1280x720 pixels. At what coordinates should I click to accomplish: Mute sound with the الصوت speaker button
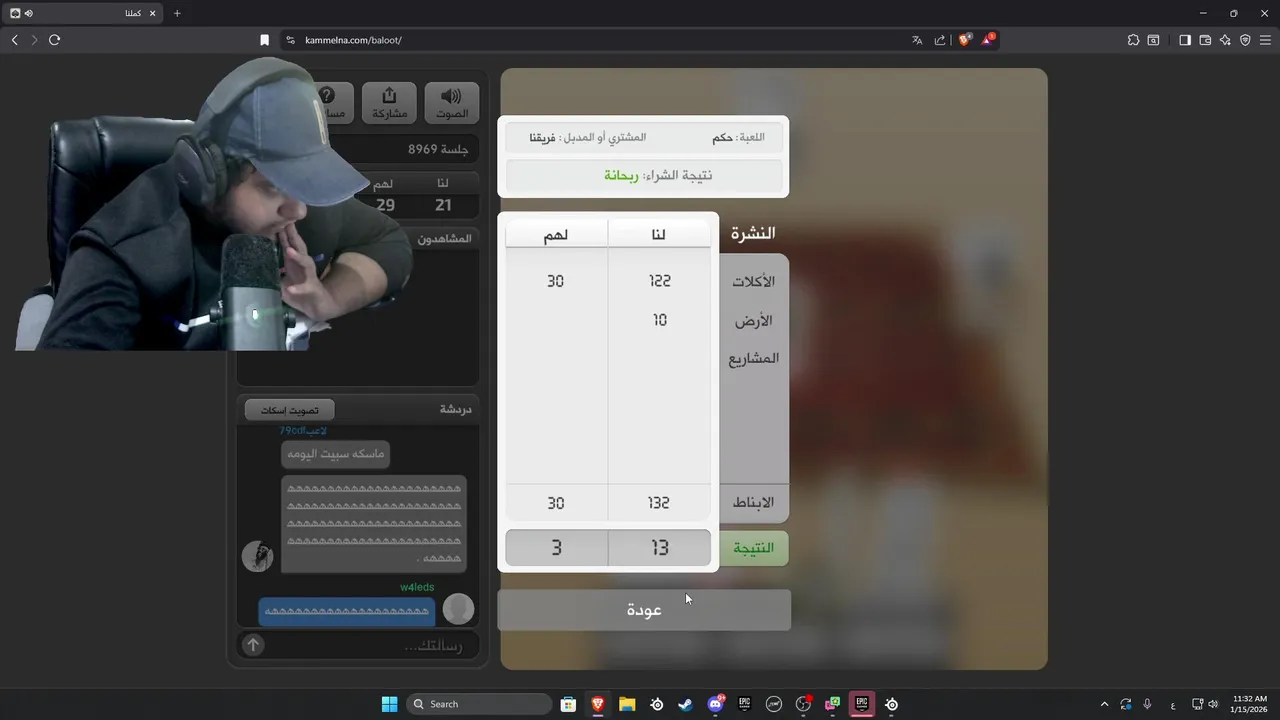click(452, 103)
